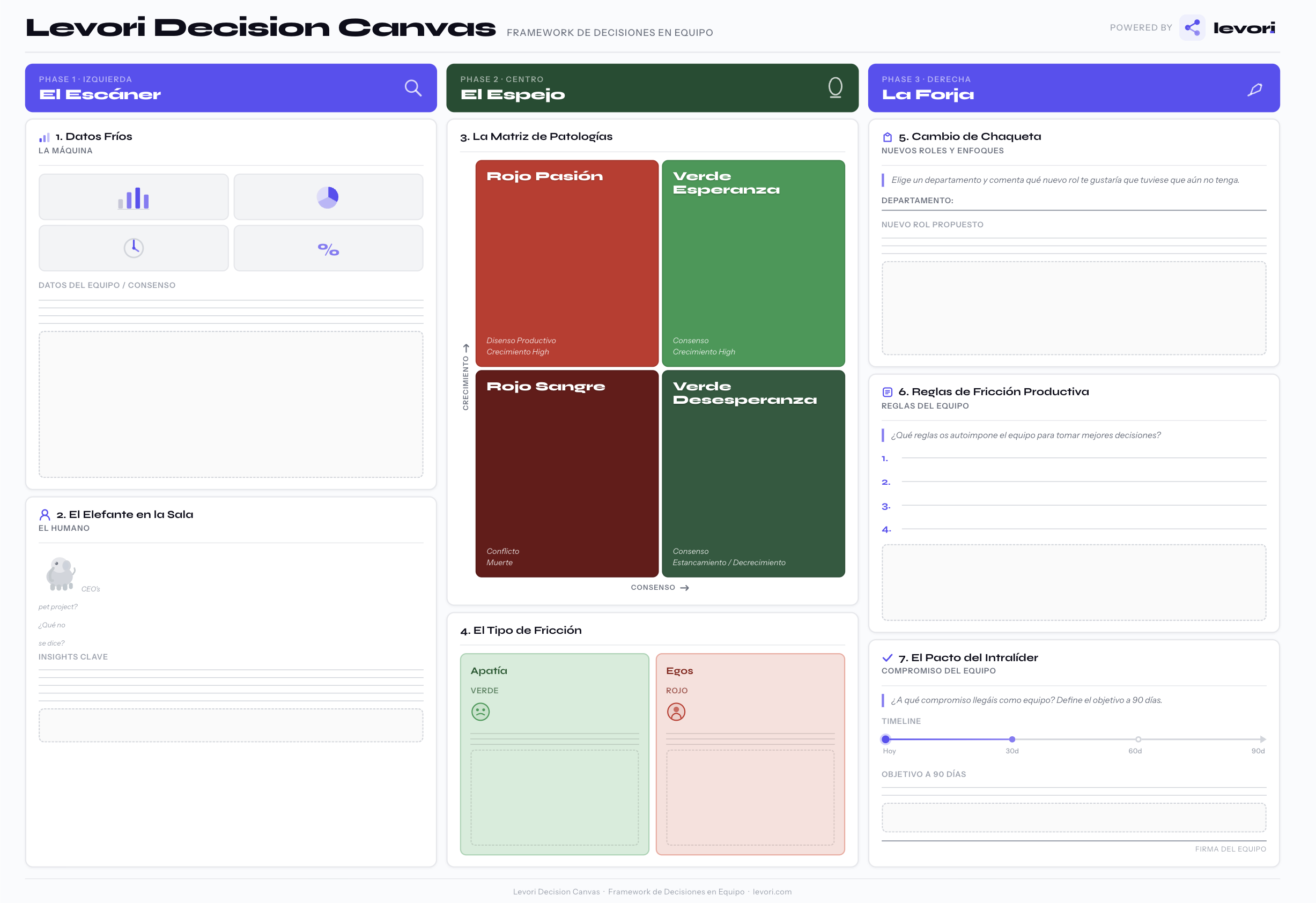Open the Phase 2 El Espejo header
This screenshot has height=903, width=1316.
pos(652,88)
